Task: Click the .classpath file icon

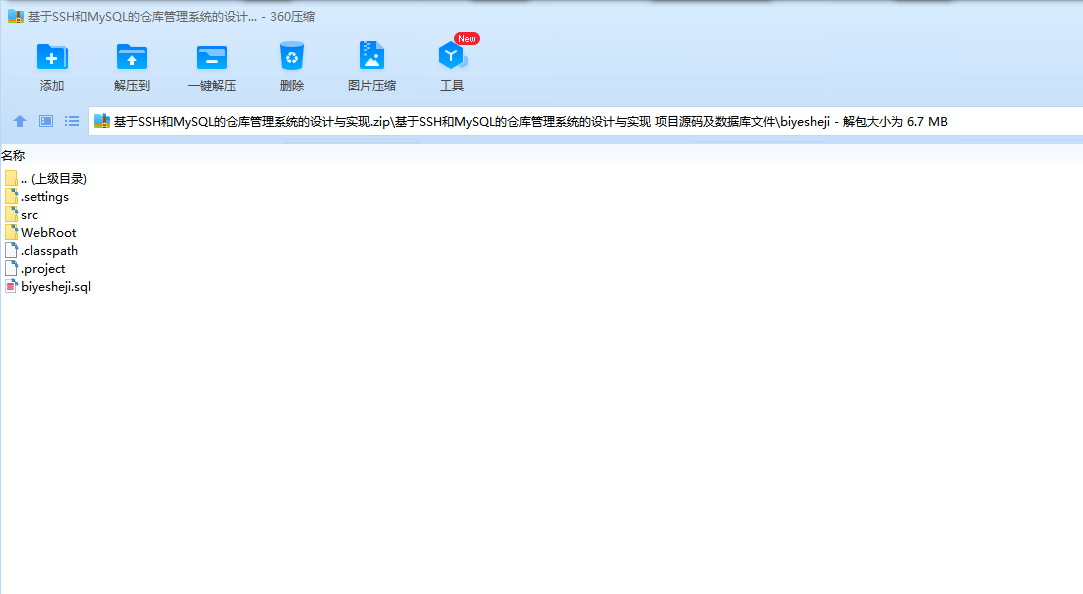Action: coord(11,251)
